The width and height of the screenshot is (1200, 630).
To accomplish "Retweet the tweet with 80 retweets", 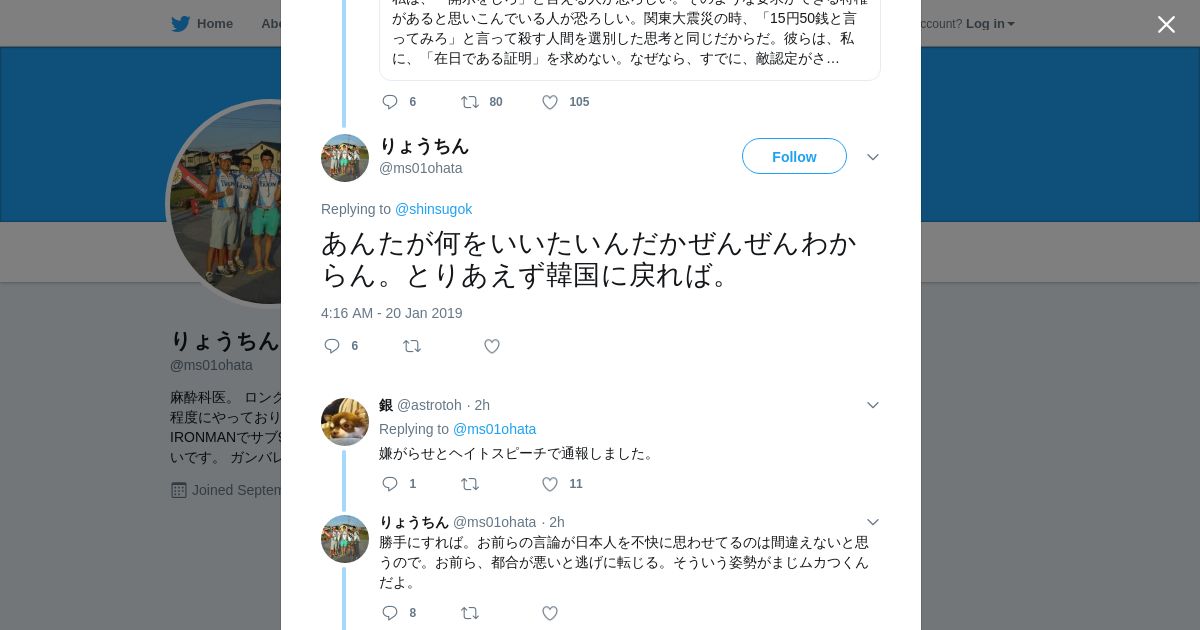I will [x=470, y=102].
